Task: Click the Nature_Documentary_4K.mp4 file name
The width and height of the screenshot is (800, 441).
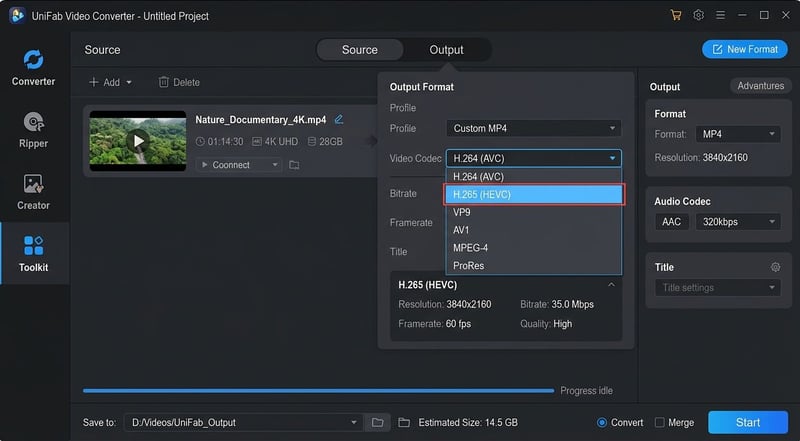Action: (x=261, y=119)
